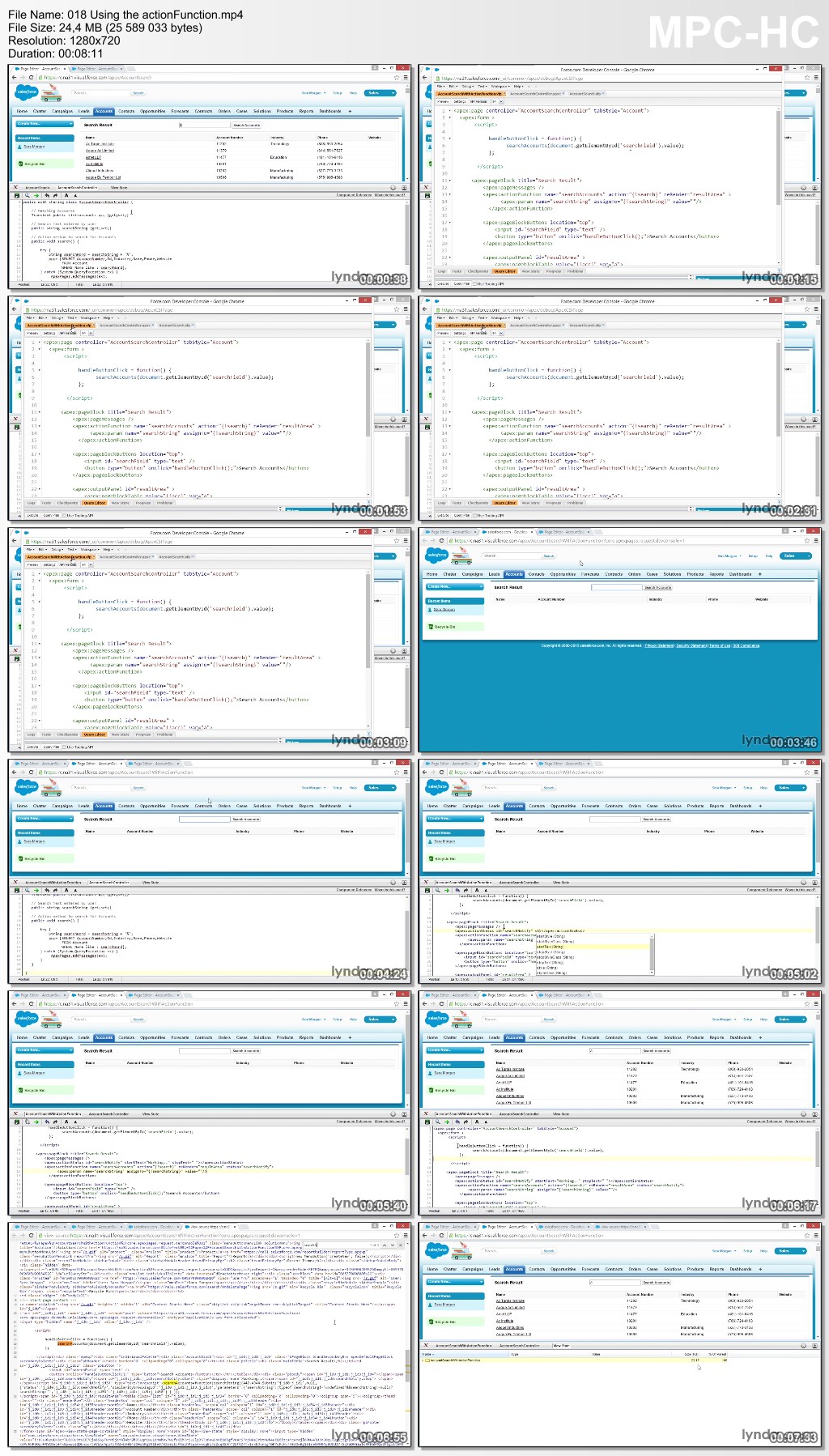Screen dimensions: 829x1456
Task: Click the Terms of Use link at 00:03:46
Action: tap(720, 645)
